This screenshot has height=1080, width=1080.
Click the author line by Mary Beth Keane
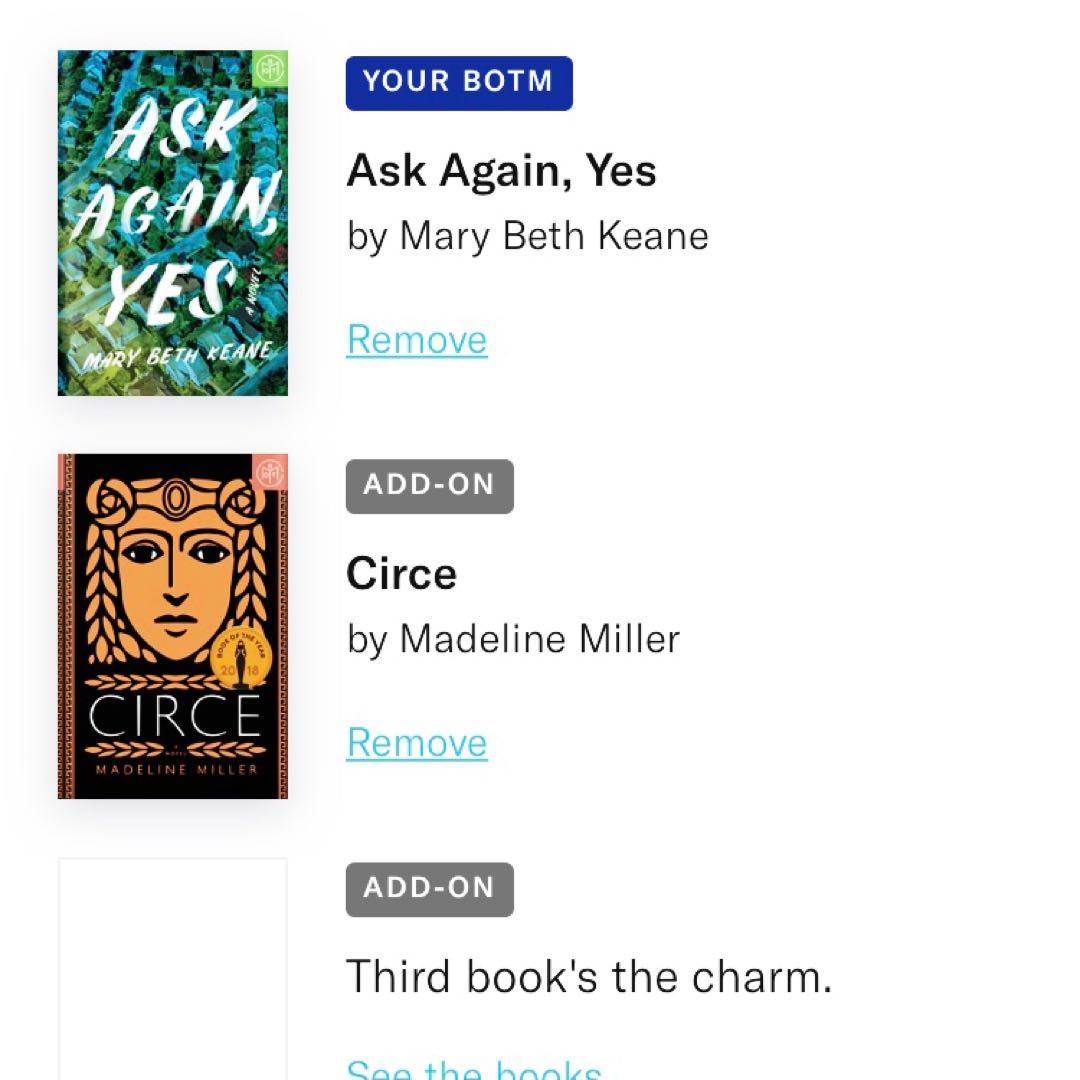tap(528, 236)
